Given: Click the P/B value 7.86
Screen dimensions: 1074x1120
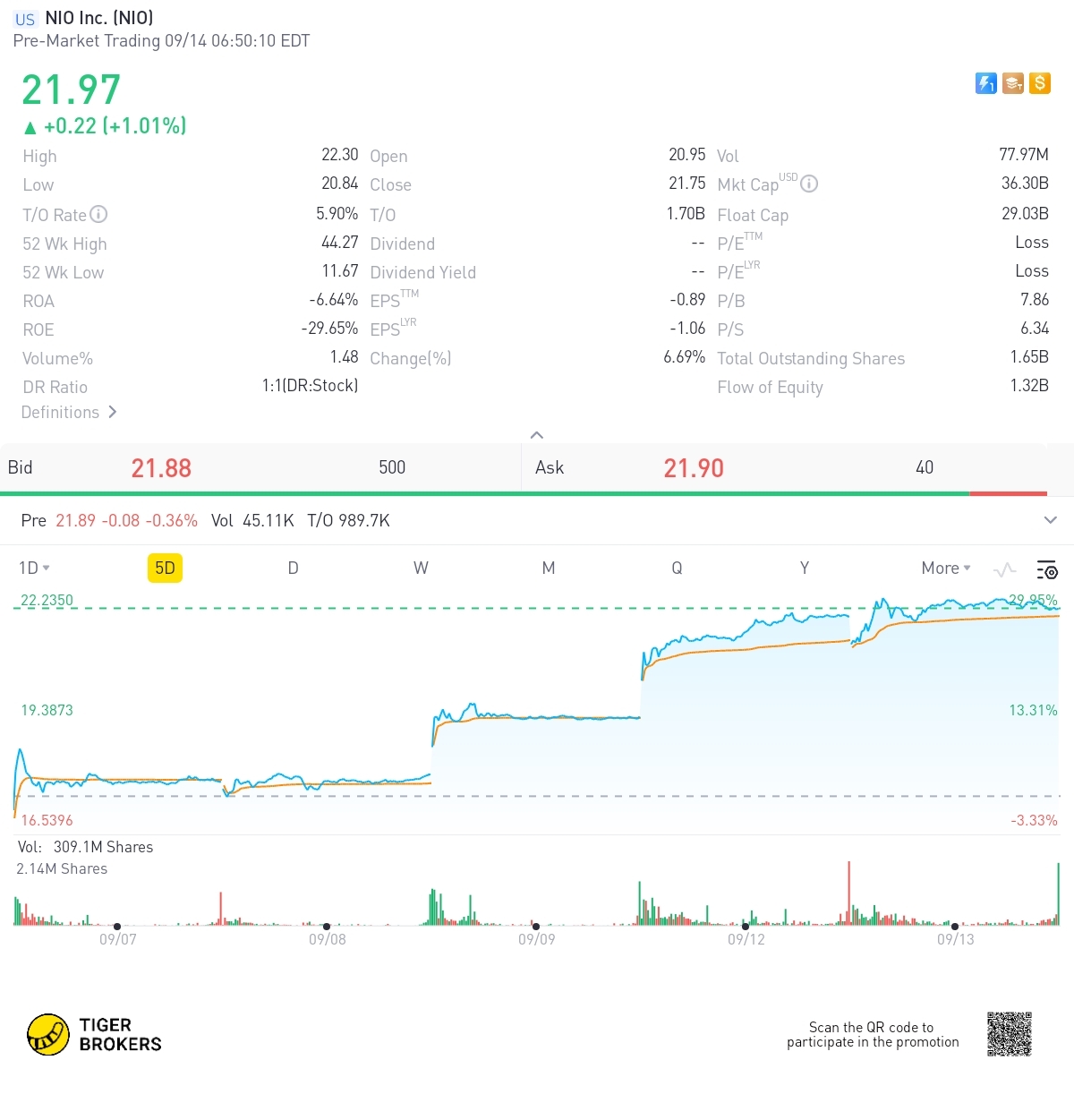Looking at the screenshot, I should point(1035,300).
